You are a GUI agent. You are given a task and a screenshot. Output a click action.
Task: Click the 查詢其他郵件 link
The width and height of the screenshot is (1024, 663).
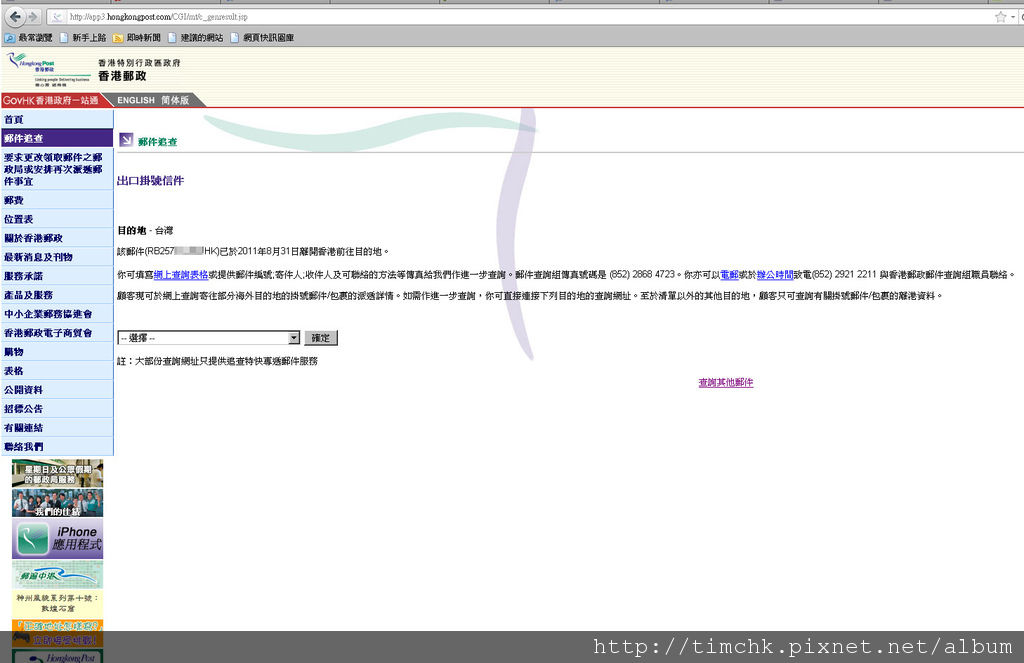726,383
